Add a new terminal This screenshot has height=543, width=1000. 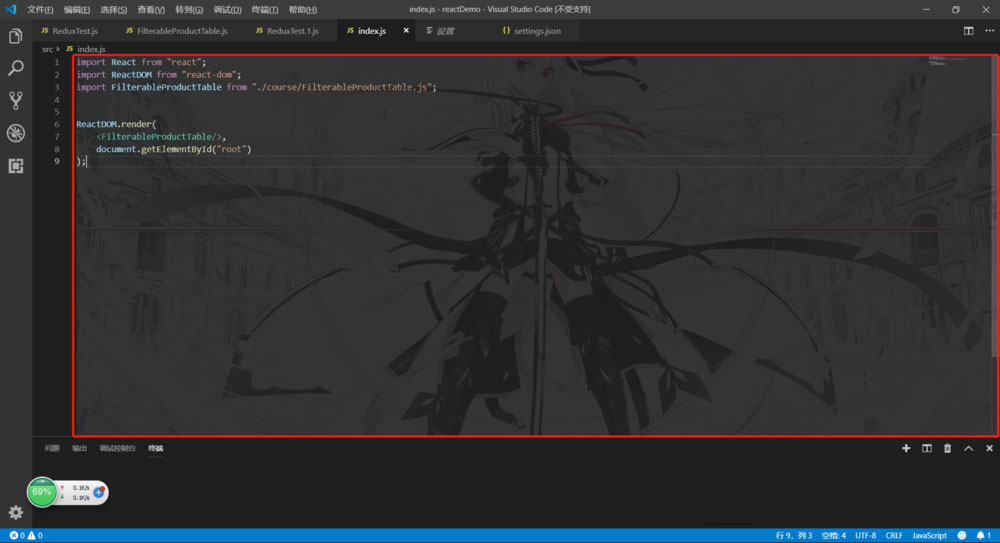pyautogui.click(x=906, y=449)
